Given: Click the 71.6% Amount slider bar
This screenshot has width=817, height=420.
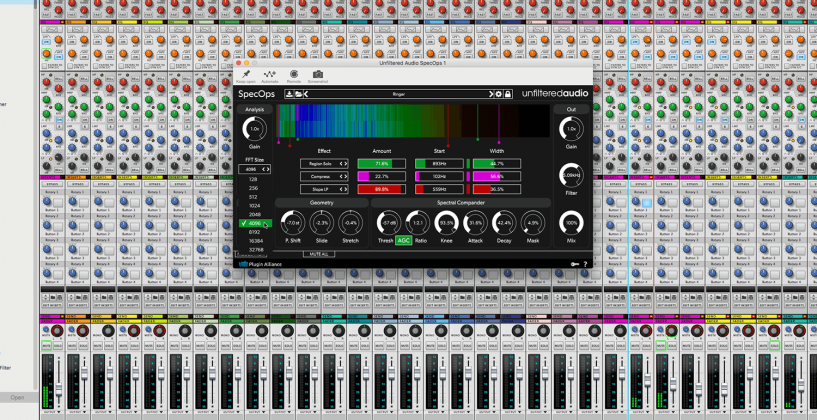Looking at the screenshot, I should click(381, 163).
